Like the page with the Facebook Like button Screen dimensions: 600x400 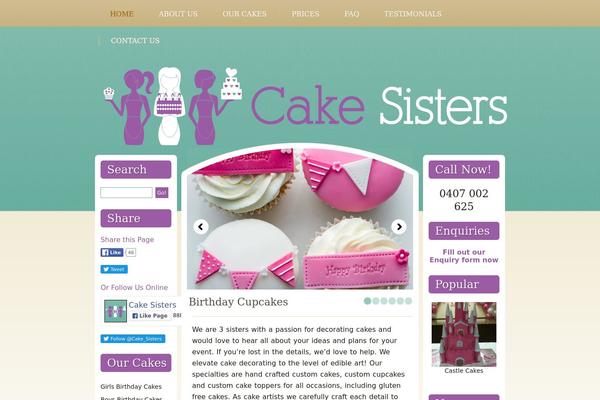click(x=112, y=253)
